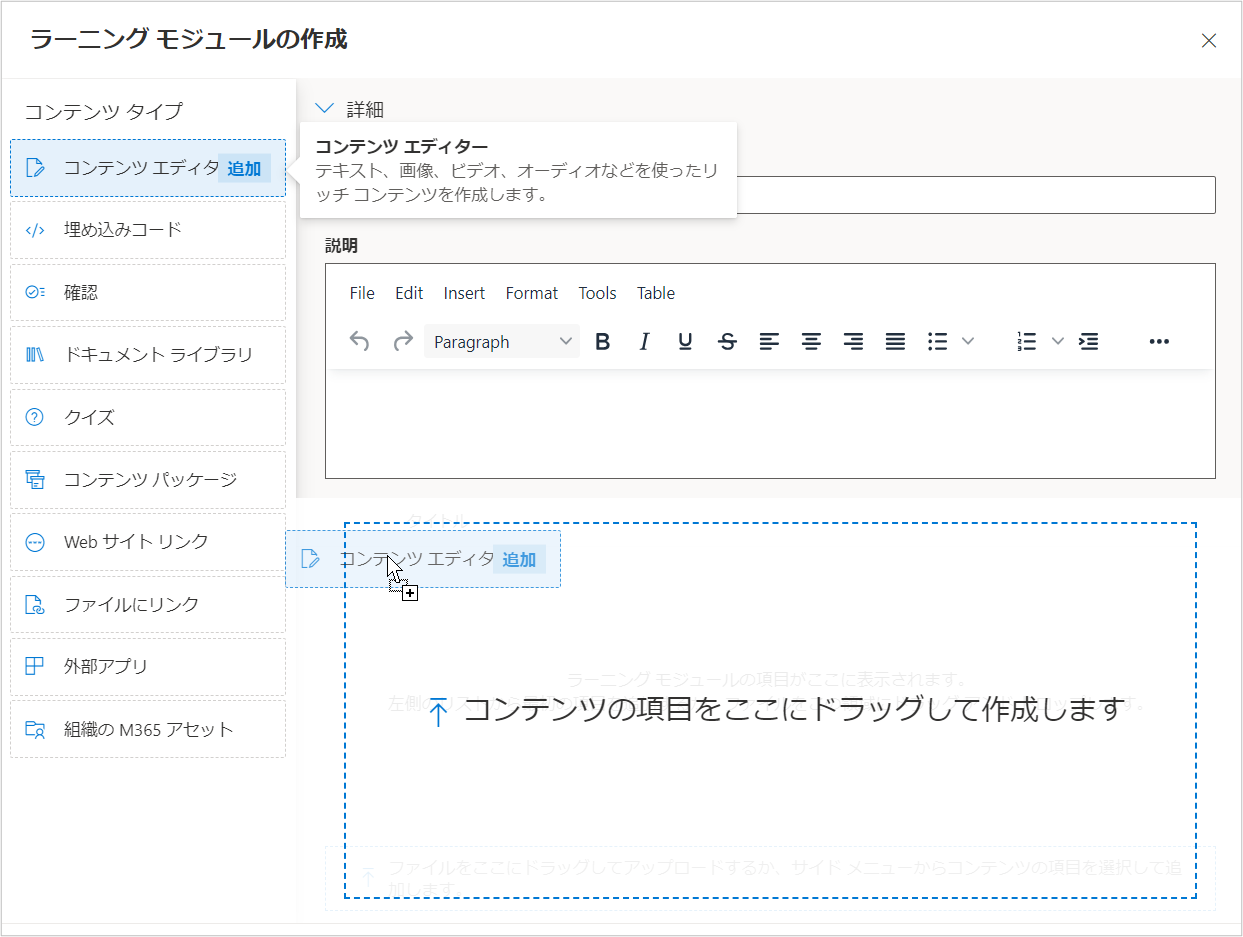Image resolution: width=1243 pixels, height=937 pixels.
Task: Click the Redo arrow in editor toolbar
Action: click(403, 342)
